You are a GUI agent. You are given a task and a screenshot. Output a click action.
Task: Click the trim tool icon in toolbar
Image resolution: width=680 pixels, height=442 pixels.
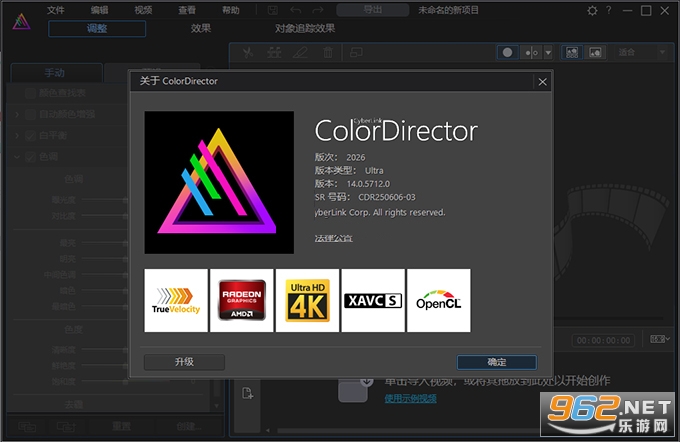[x=274, y=53]
